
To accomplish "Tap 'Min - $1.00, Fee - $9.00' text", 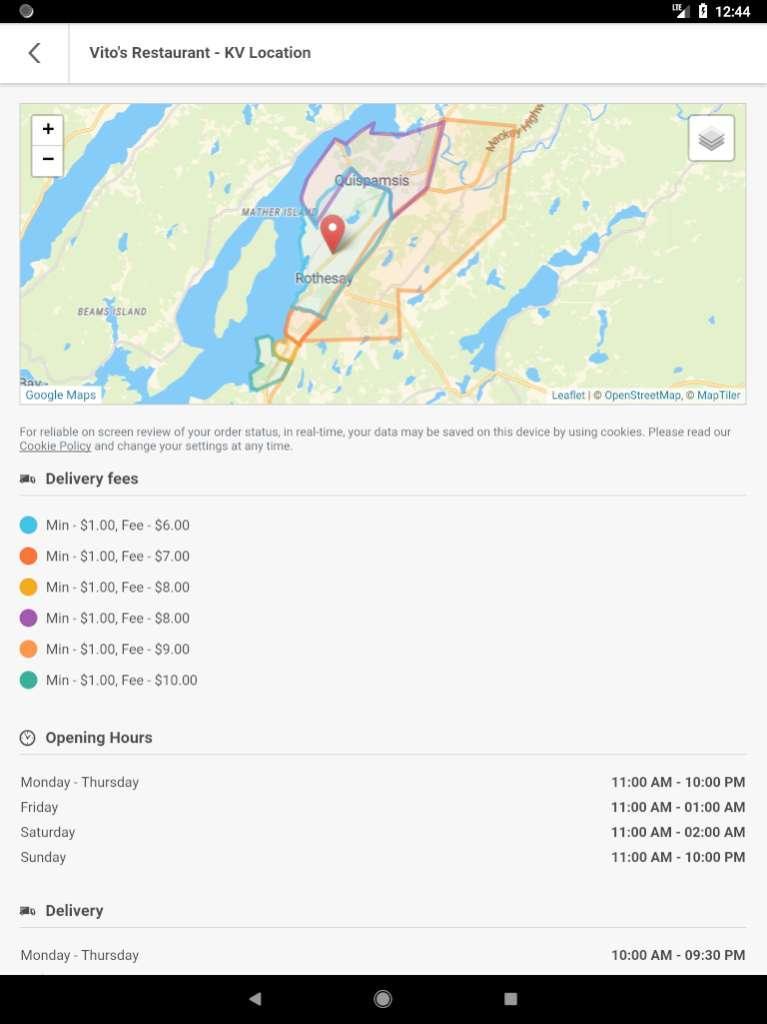I will tap(118, 649).
